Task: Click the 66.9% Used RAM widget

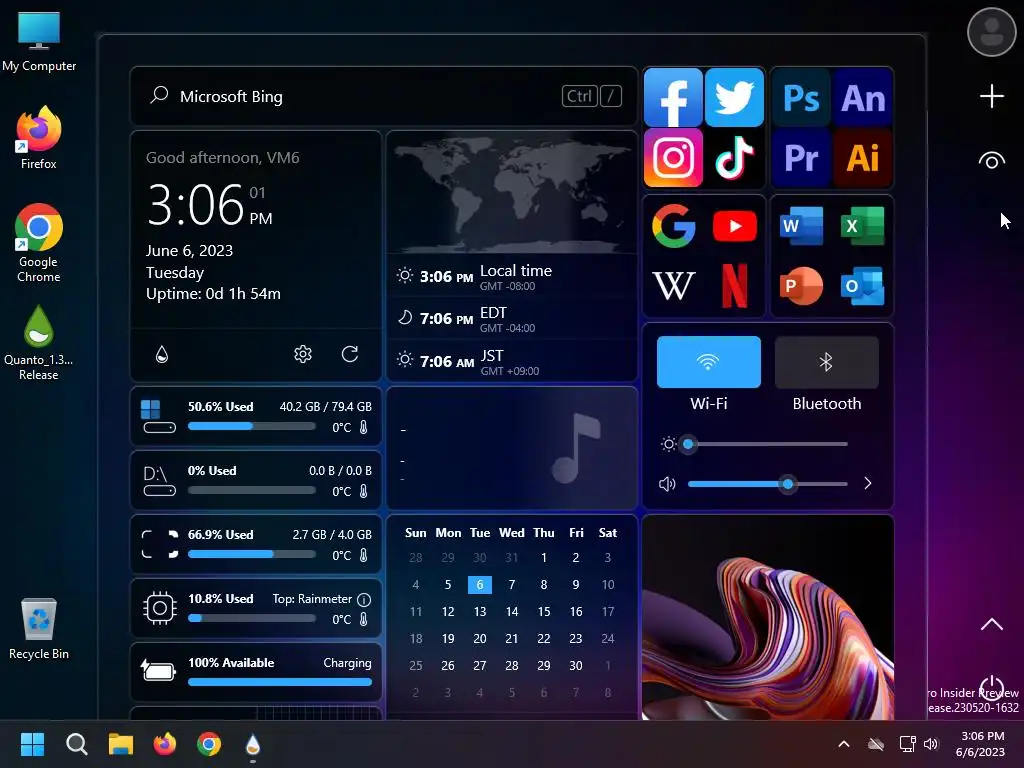Action: click(256, 544)
